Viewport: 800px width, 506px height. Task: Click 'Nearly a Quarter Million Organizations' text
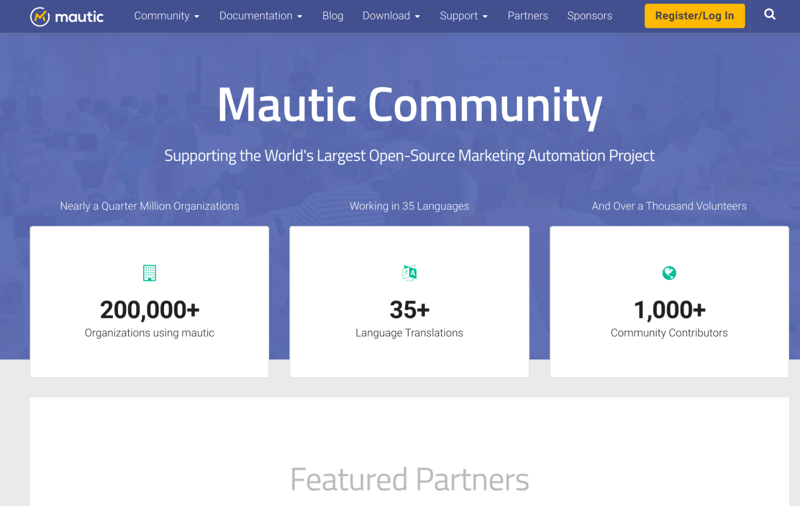point(149,206)
